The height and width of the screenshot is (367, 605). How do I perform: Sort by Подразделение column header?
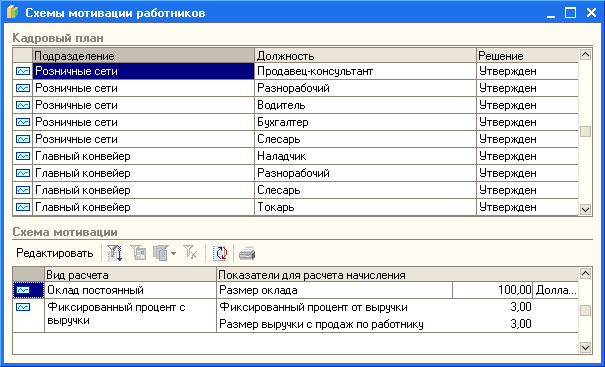[x=143, y=56]
